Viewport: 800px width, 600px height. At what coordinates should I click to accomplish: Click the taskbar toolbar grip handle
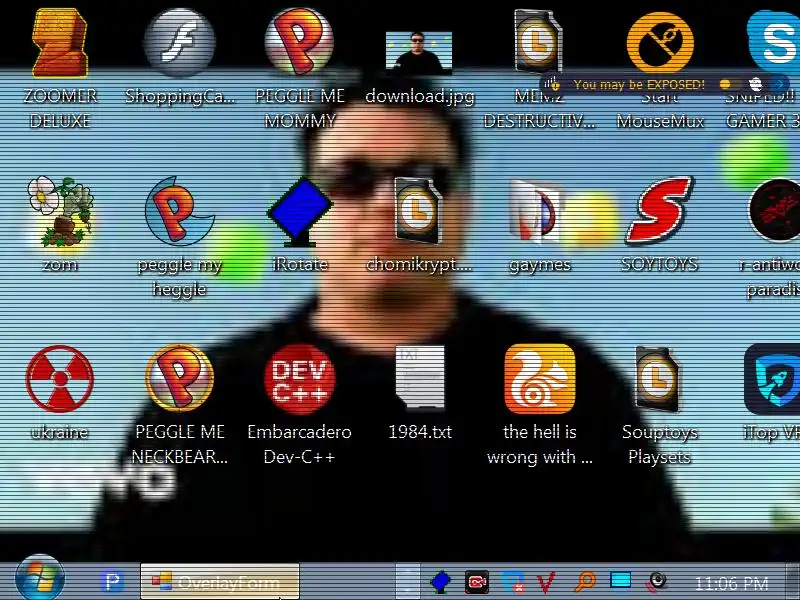(407, 582)
